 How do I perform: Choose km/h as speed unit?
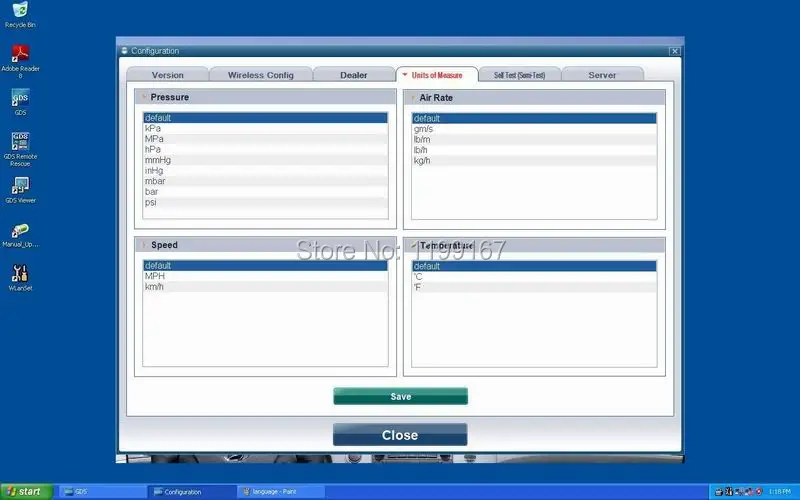(265, 287)
